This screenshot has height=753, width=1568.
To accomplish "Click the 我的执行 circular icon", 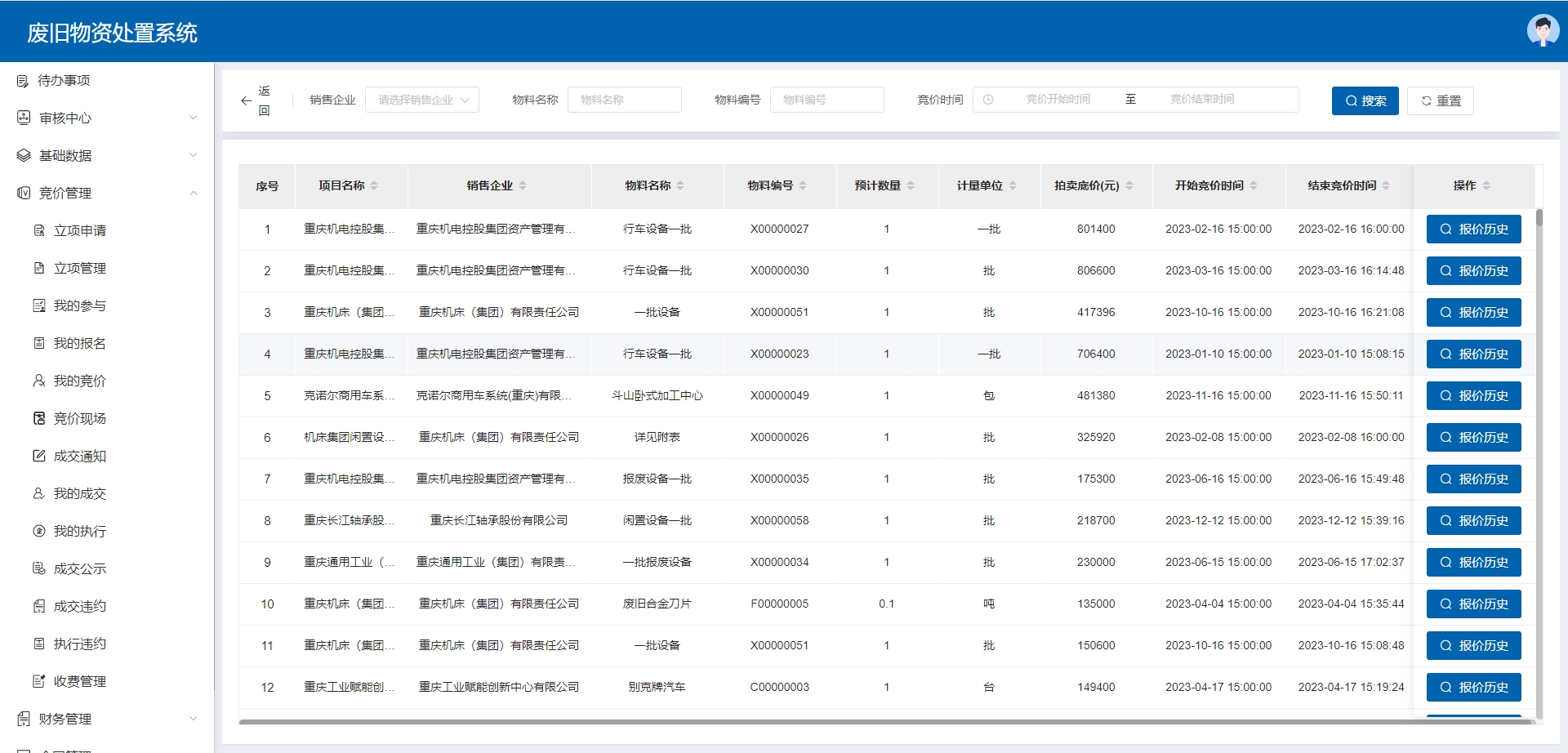I will (39, 531).
